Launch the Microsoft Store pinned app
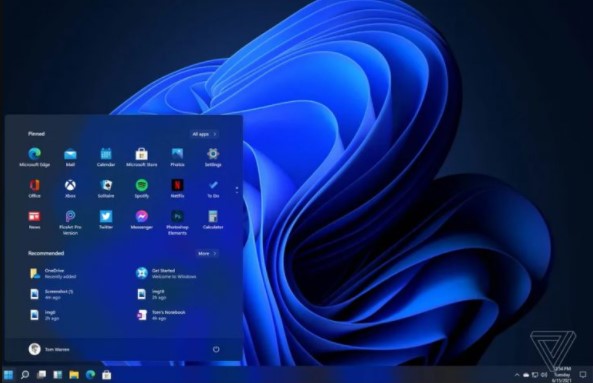Image resolution: width=593 pixels, height=383 pixels. (141, 157)
